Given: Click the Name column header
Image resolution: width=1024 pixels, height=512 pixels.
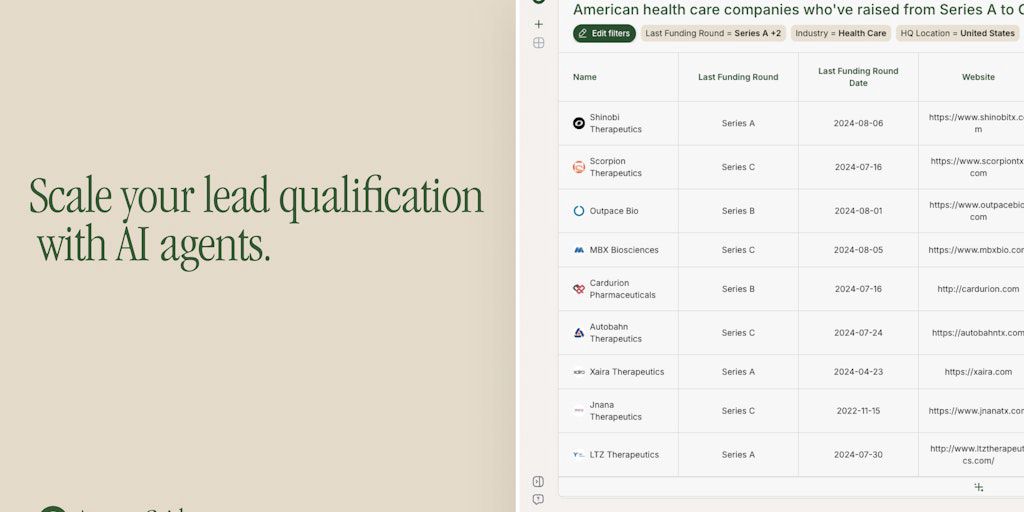Looking at the screenshot, I should tap(618, 77).
